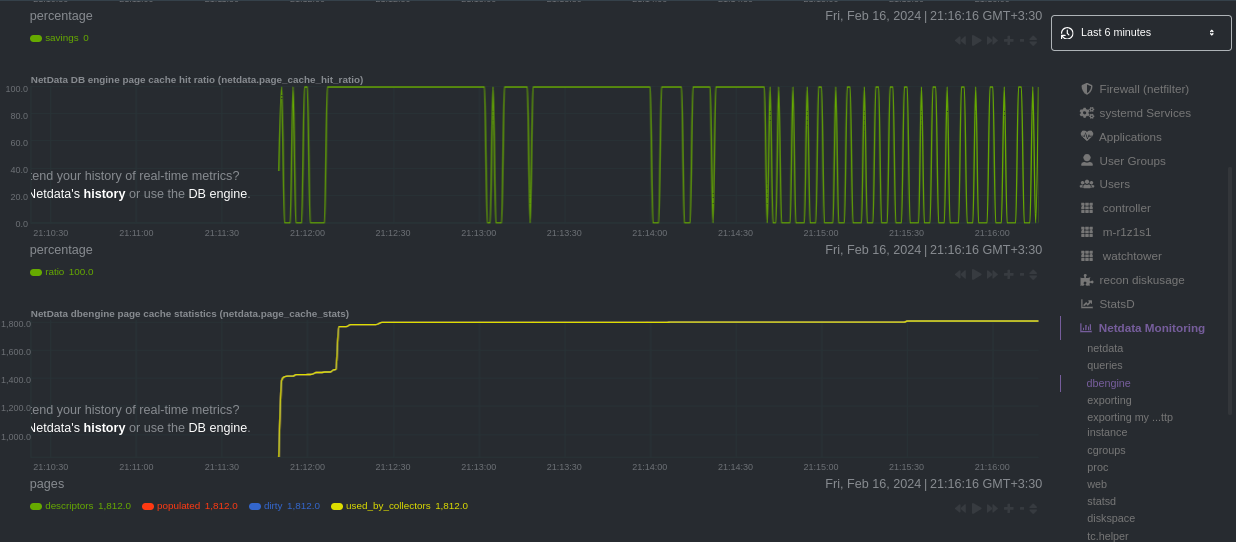
Task: Open Applications heartbeat icon in sidebar
Action: pyautogui.click(x=1087, y=136)
